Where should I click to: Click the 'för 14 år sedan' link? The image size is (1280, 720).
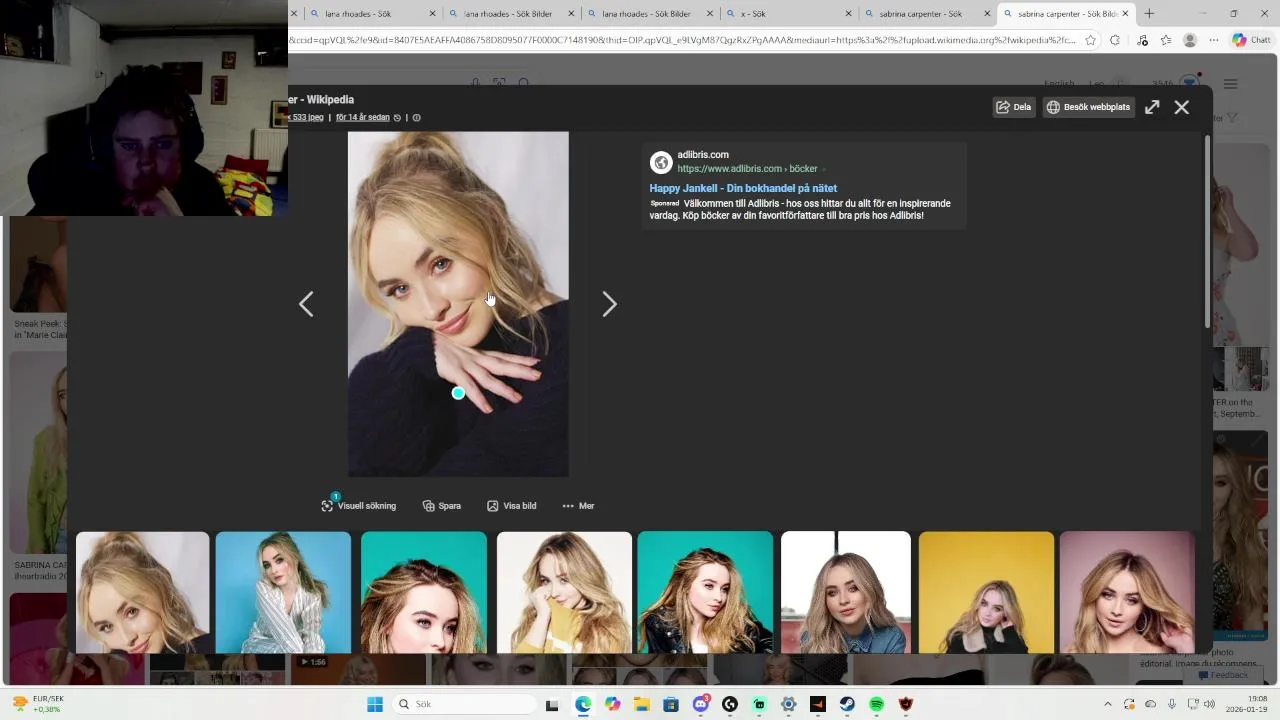coord(362,117)
